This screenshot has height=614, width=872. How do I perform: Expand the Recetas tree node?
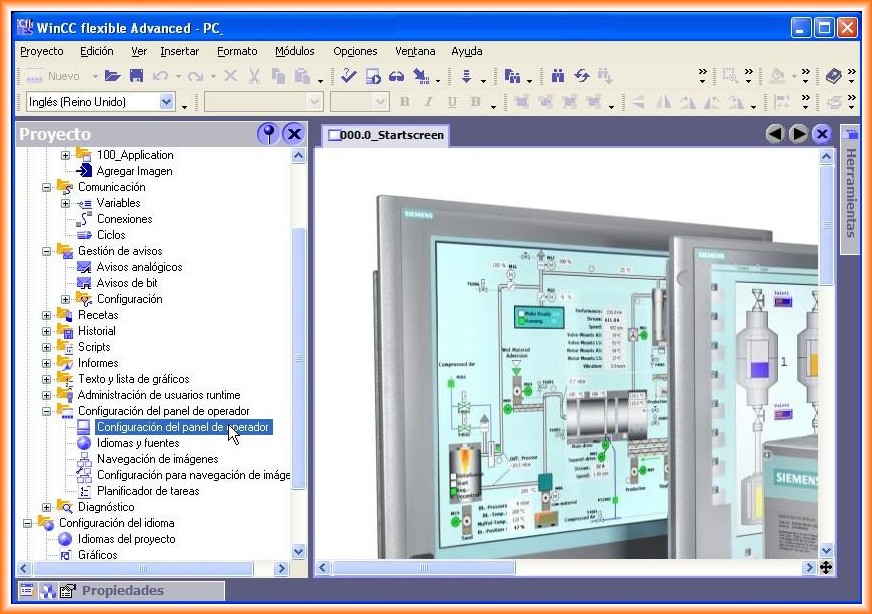point(47,315)
